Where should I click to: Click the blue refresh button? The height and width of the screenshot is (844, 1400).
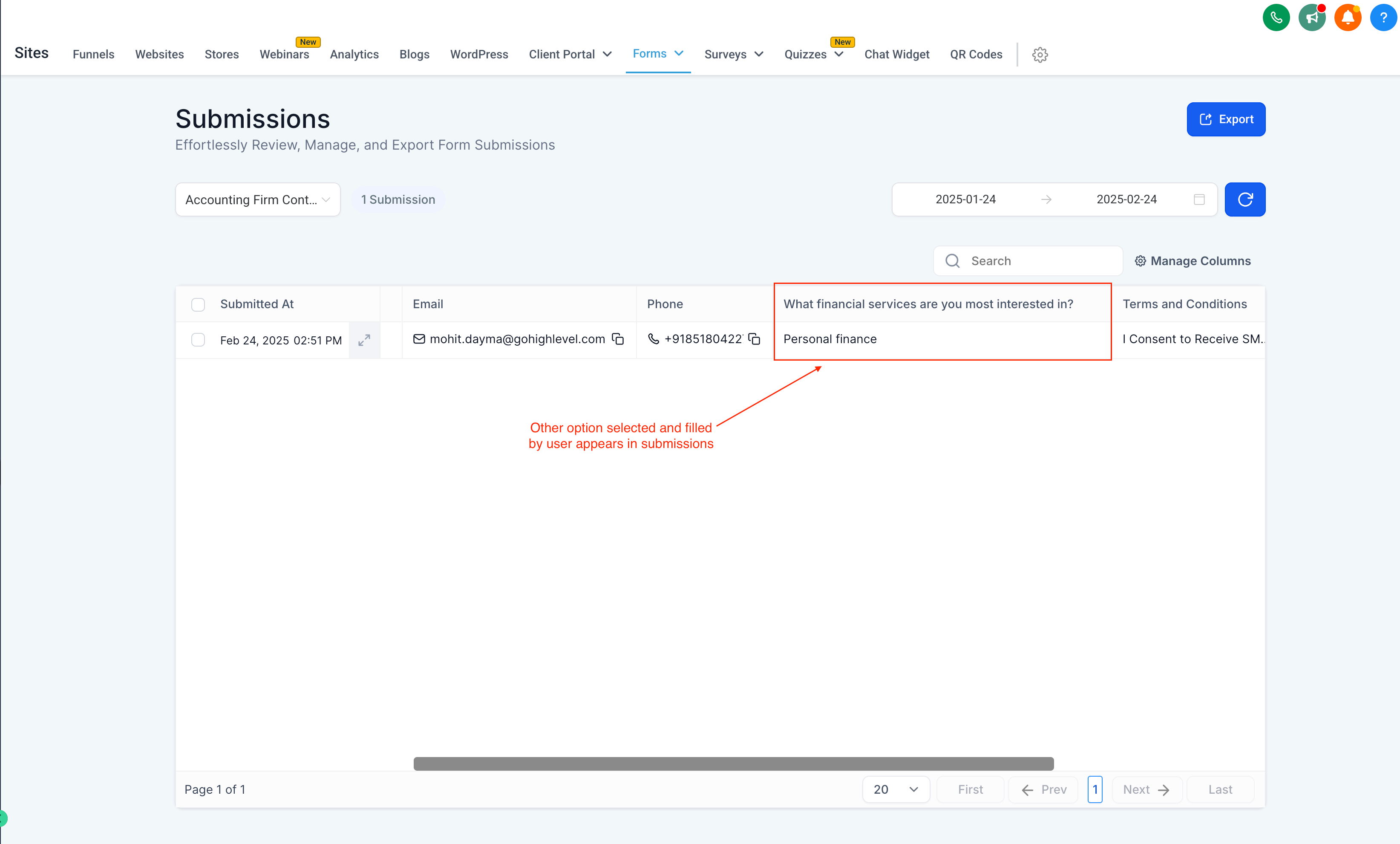tap(1244, 199)
